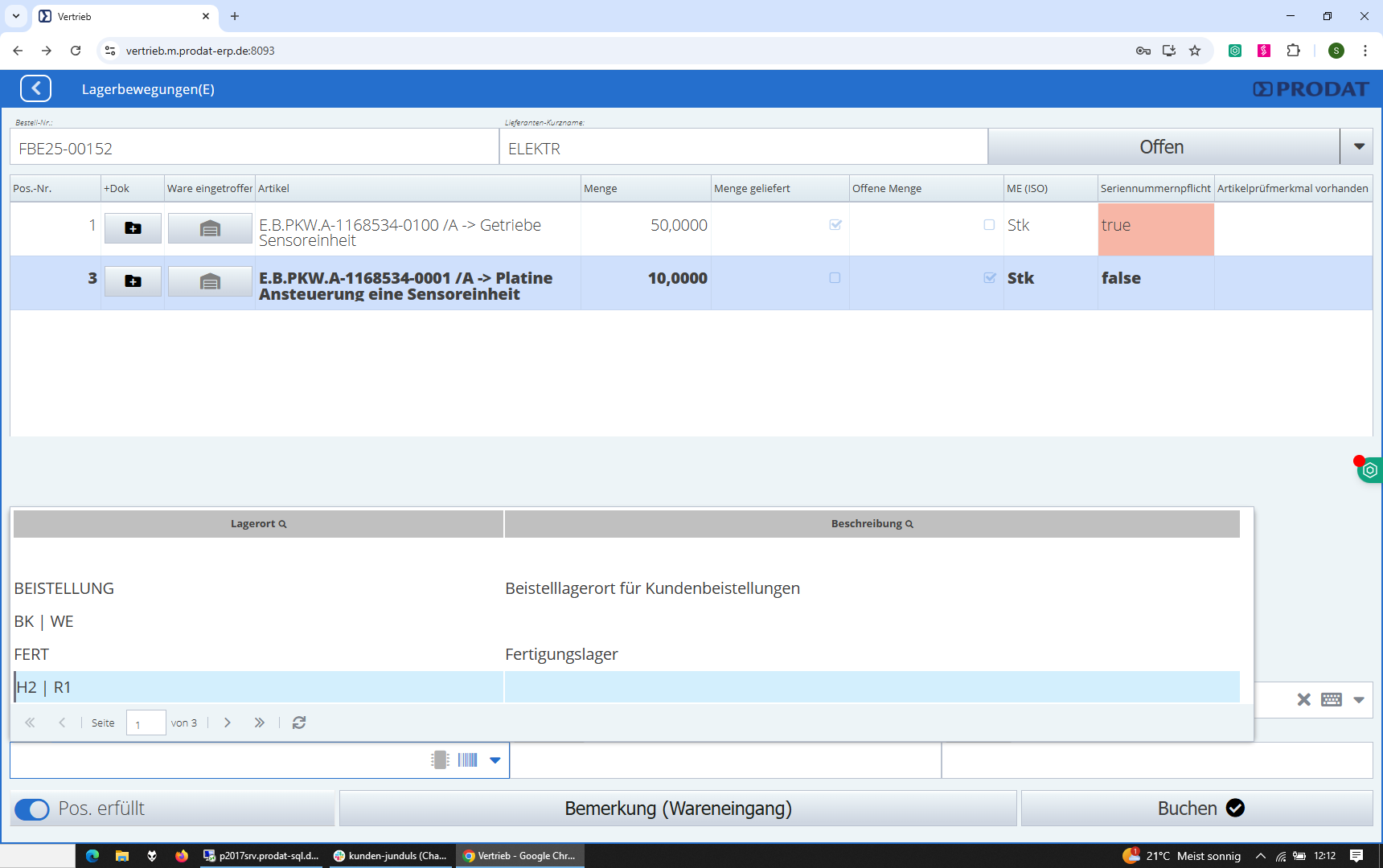Open the Lagerort dropdown arrow

(495, 760)
